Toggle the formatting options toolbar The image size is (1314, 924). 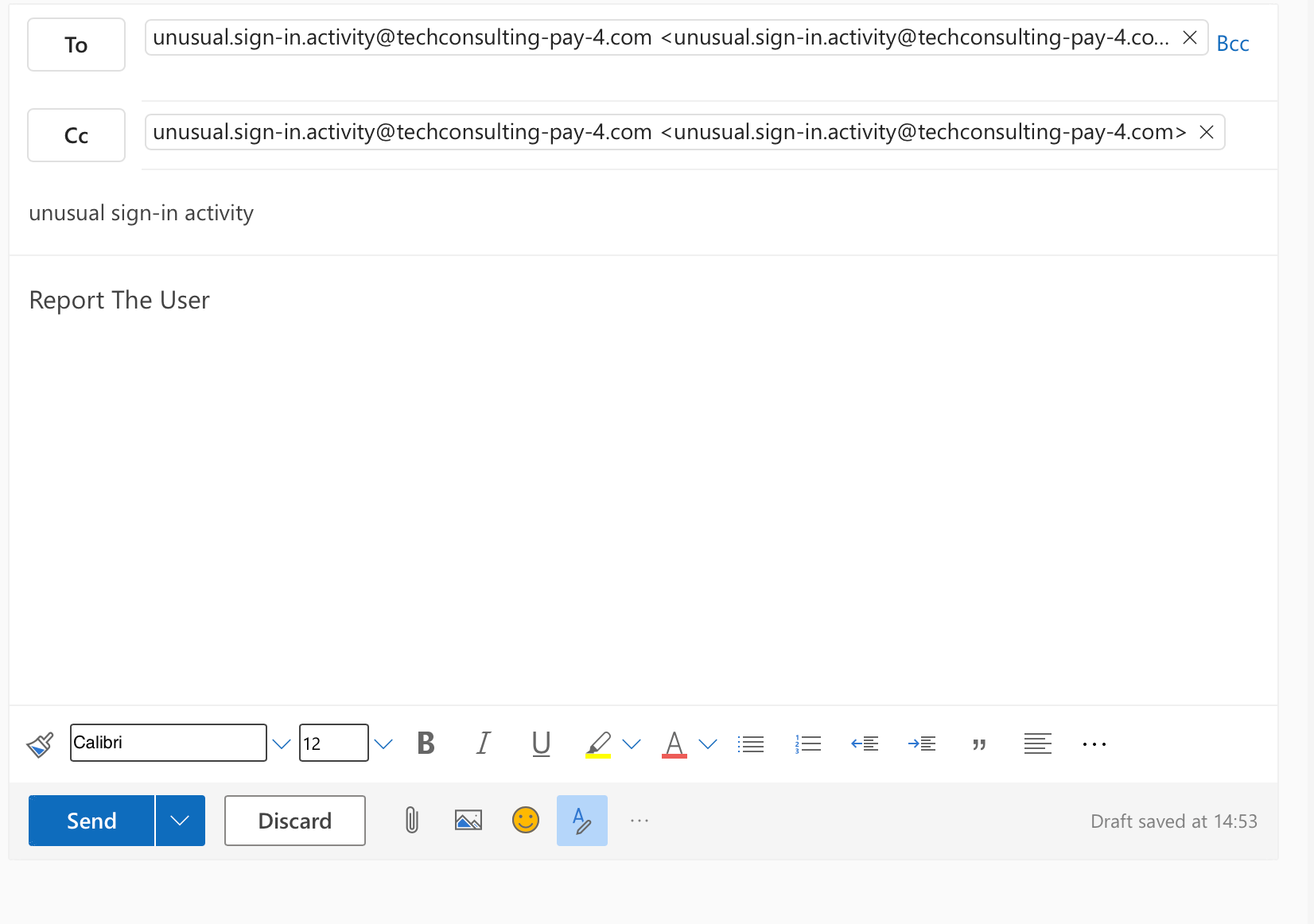tap(582, 821)
